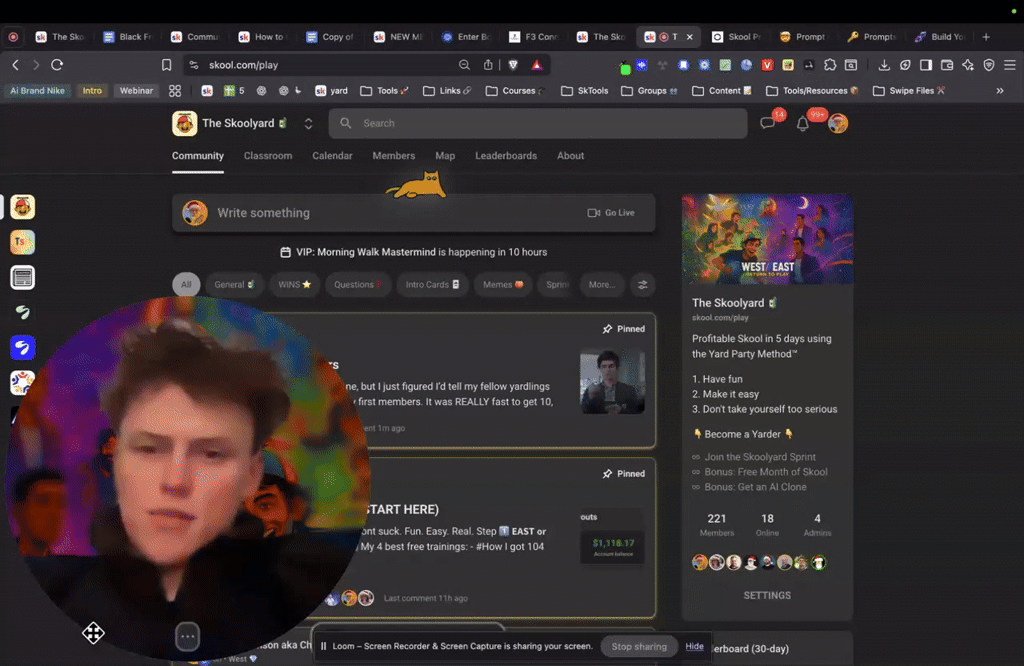Screen dimensions: 1024x666
Task: Open first pinned post thumbnail image
Action: click(x=613, y=383)
